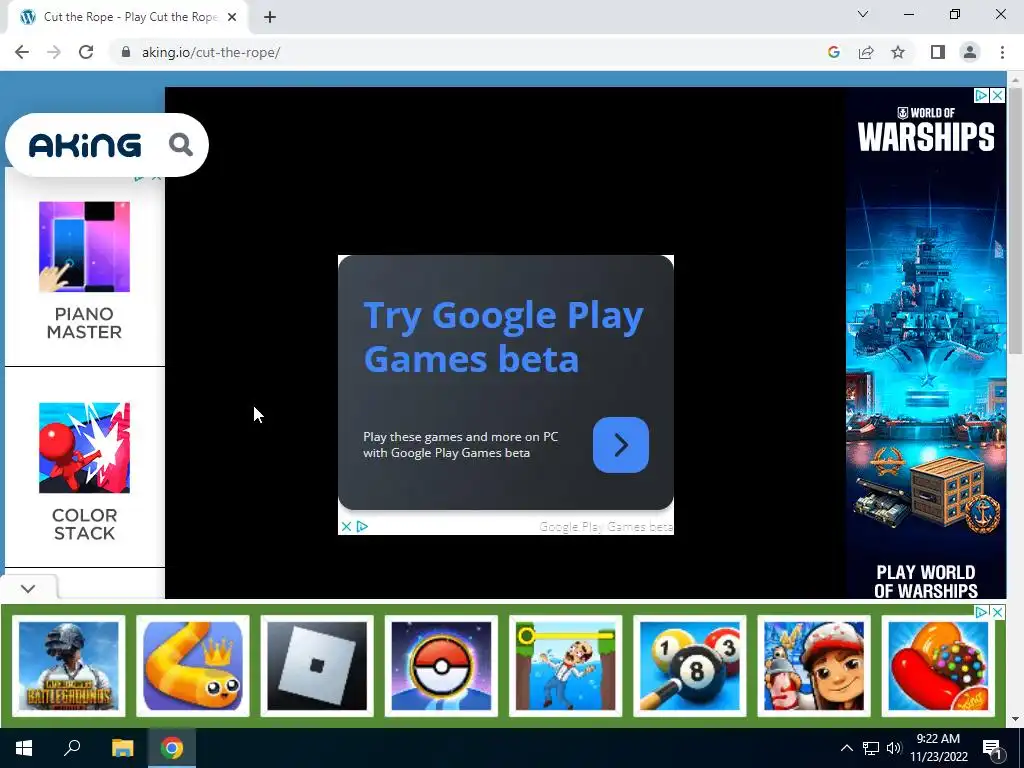Open the pull-the-pin rescue game icon
Image resolution: width=1024 pixels, height=768 pixels.
566,665
